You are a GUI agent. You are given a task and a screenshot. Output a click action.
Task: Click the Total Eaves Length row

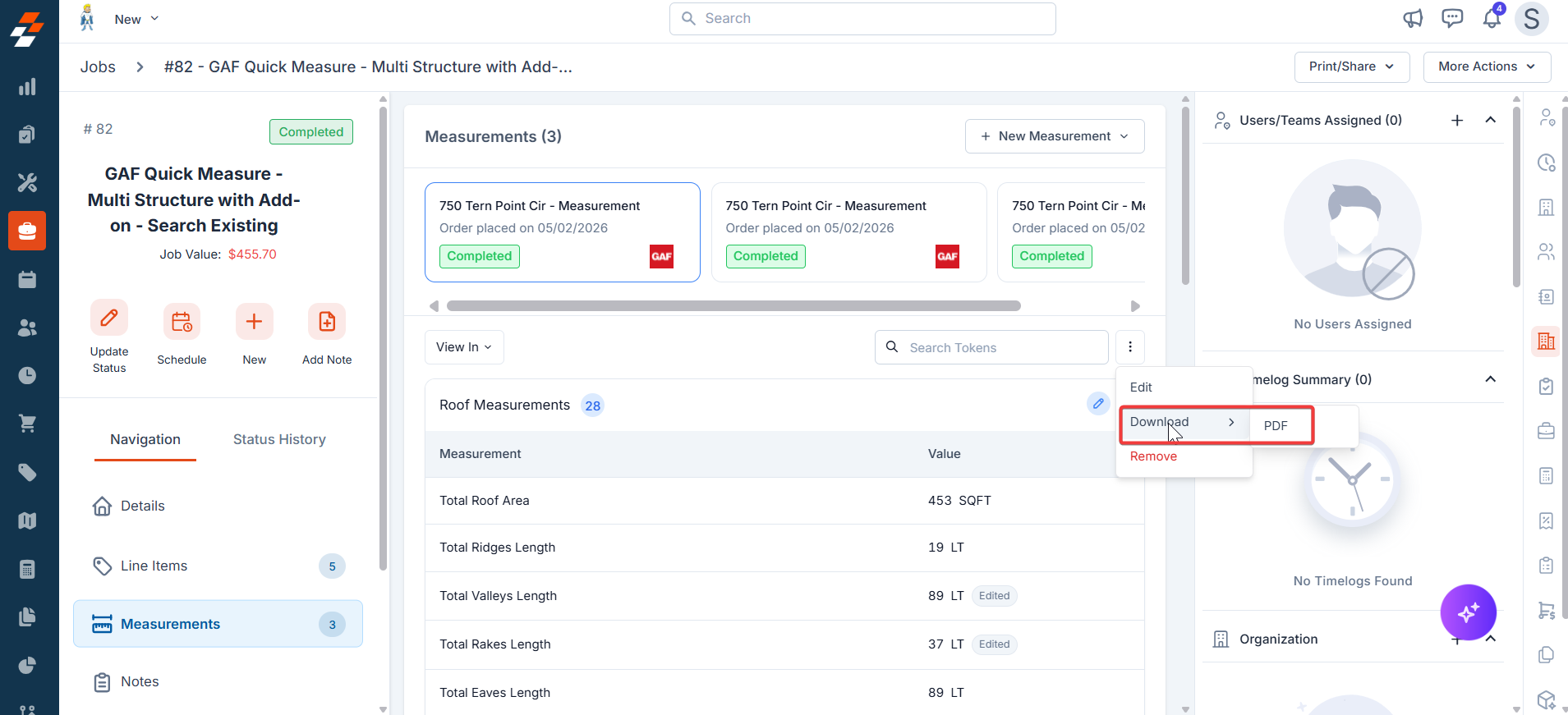pos(784,693)
